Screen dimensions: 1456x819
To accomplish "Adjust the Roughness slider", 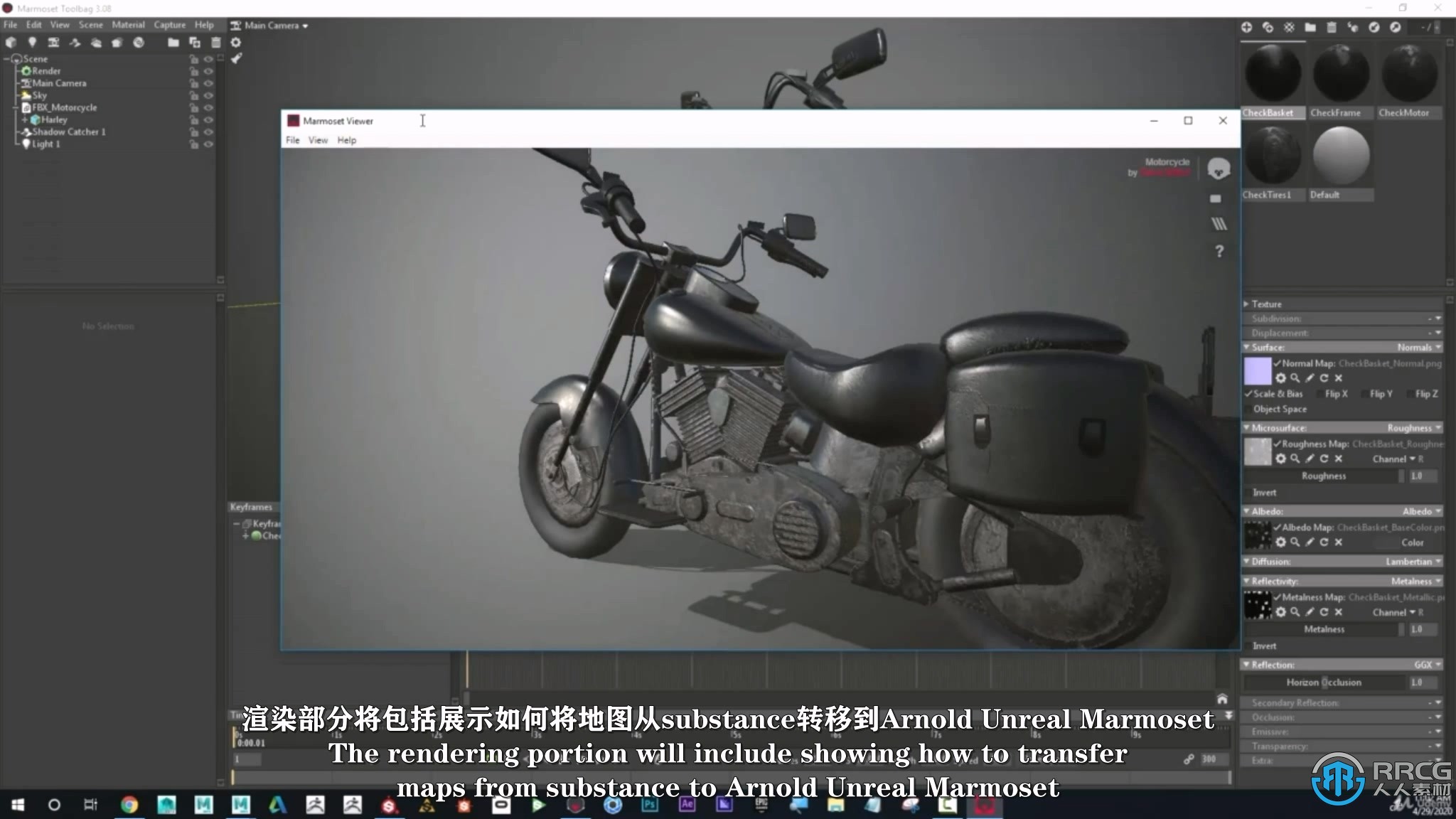I will [x=1324, y=476].
